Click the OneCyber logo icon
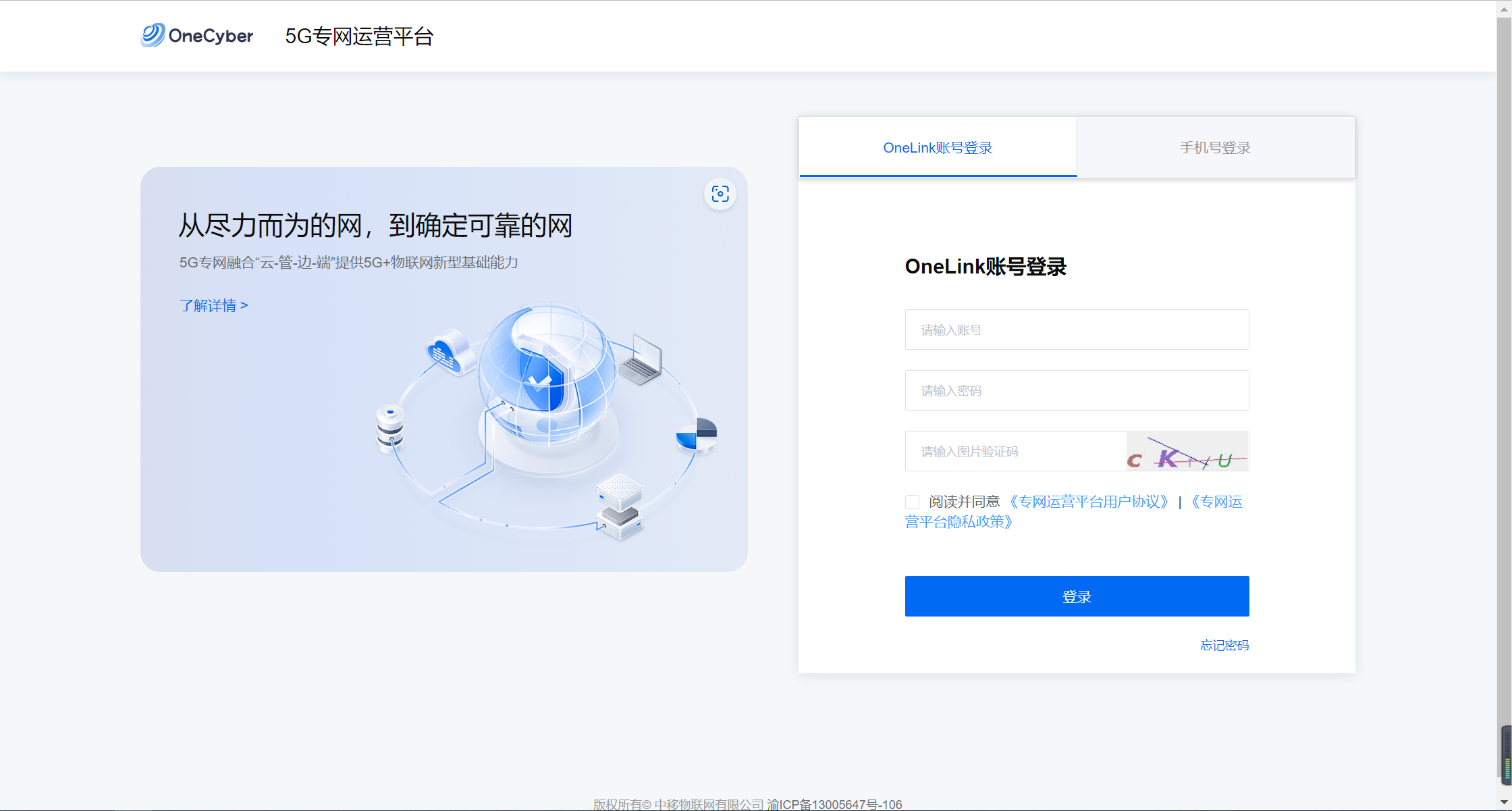Image resolution: width=1512 pixels, height=811 pixels. (x=153, y=35)
